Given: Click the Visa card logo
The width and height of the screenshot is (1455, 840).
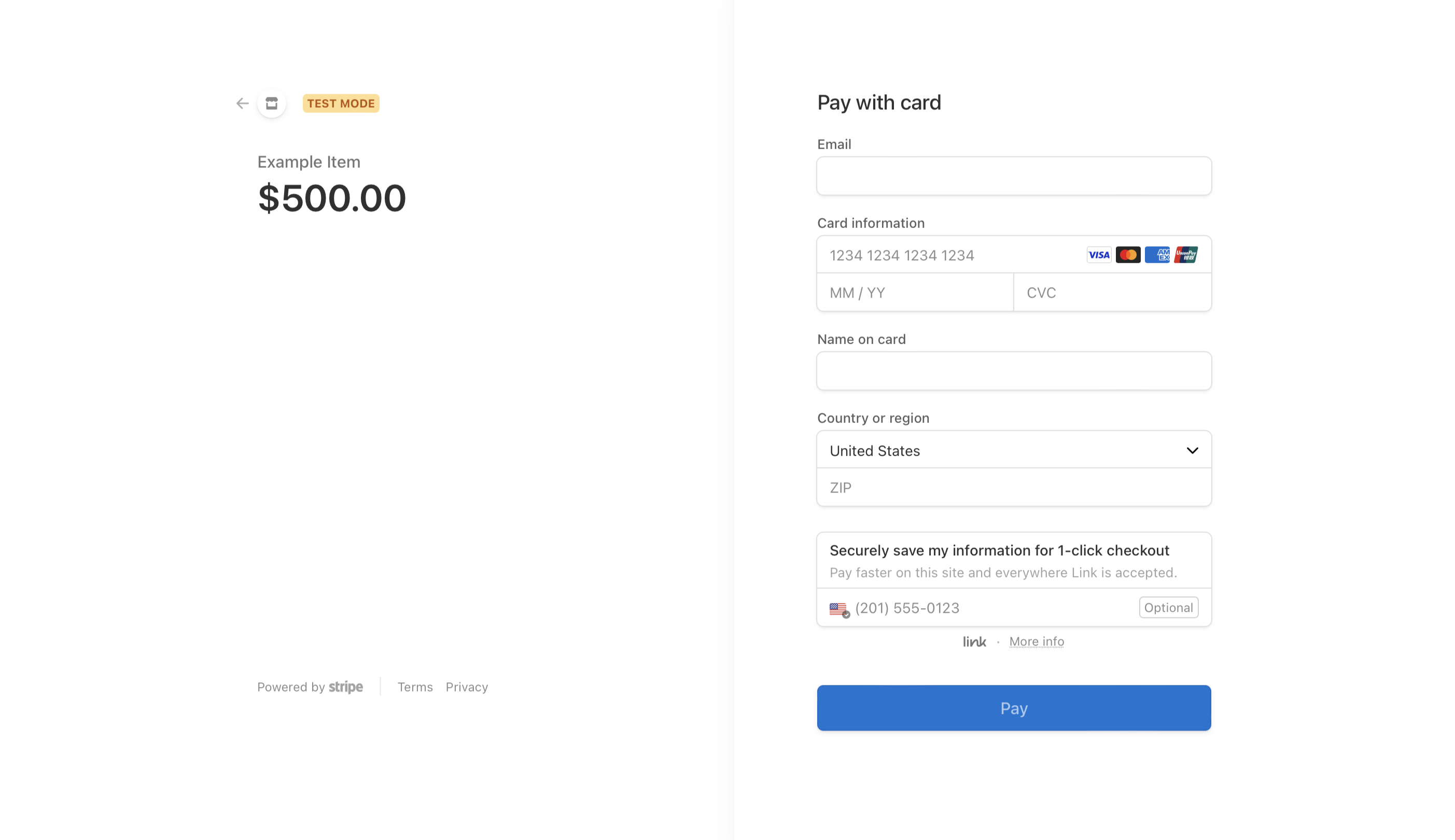Looking at the screenshot, I should [x=1098, y=255].
